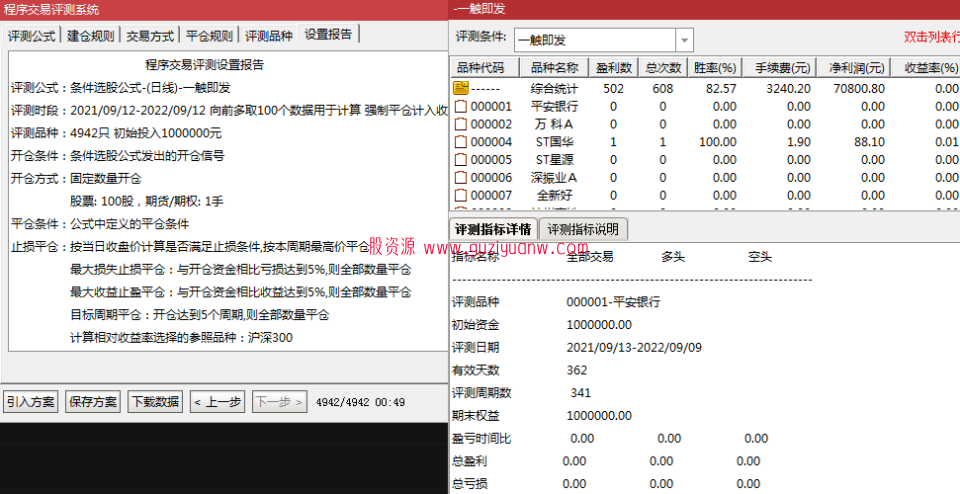This screenshot has height=494, width=960.
Task: Go back with the 上一步 button
Action: (x=217, y=402)
